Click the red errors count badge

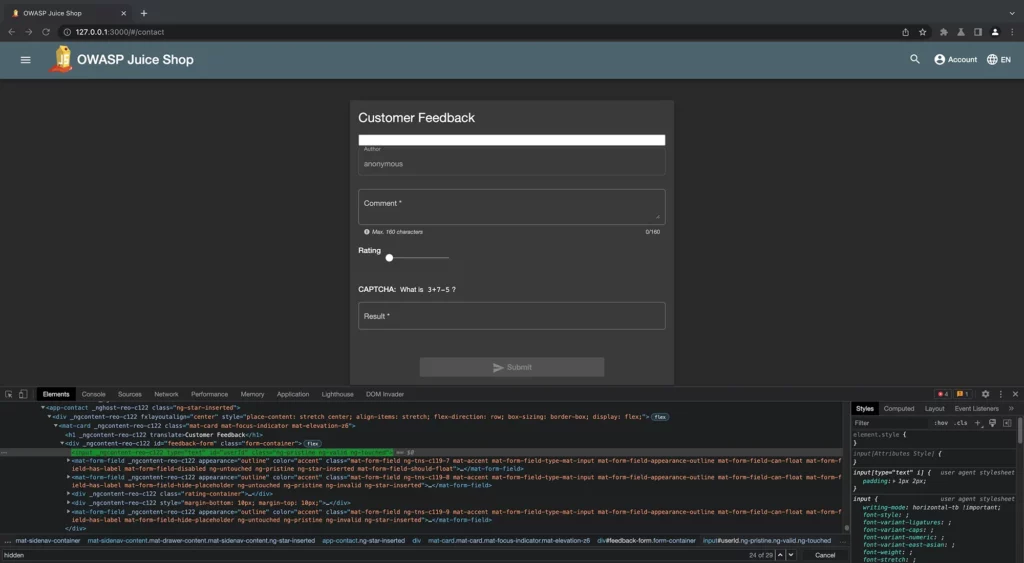click(x=943, y=394)
